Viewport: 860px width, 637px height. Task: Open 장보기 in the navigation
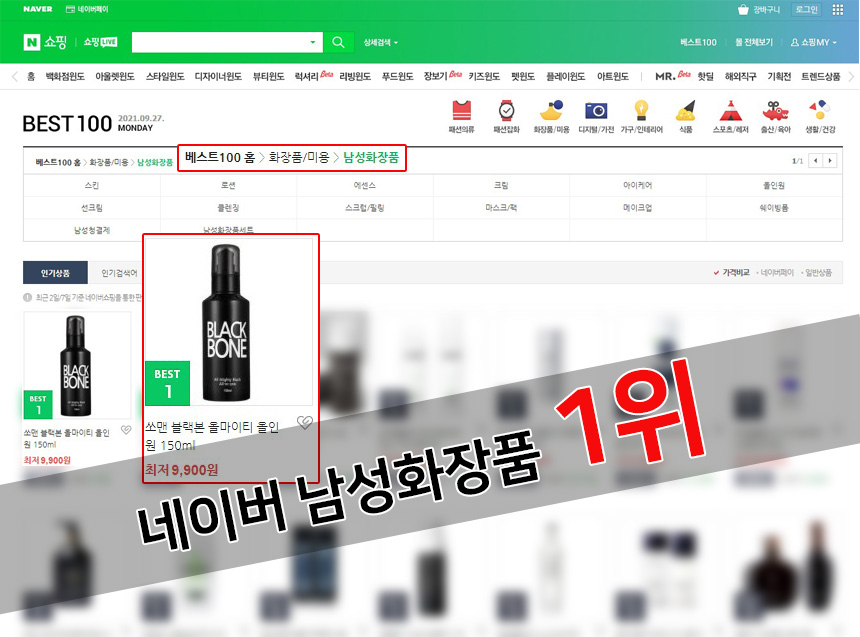435,77
